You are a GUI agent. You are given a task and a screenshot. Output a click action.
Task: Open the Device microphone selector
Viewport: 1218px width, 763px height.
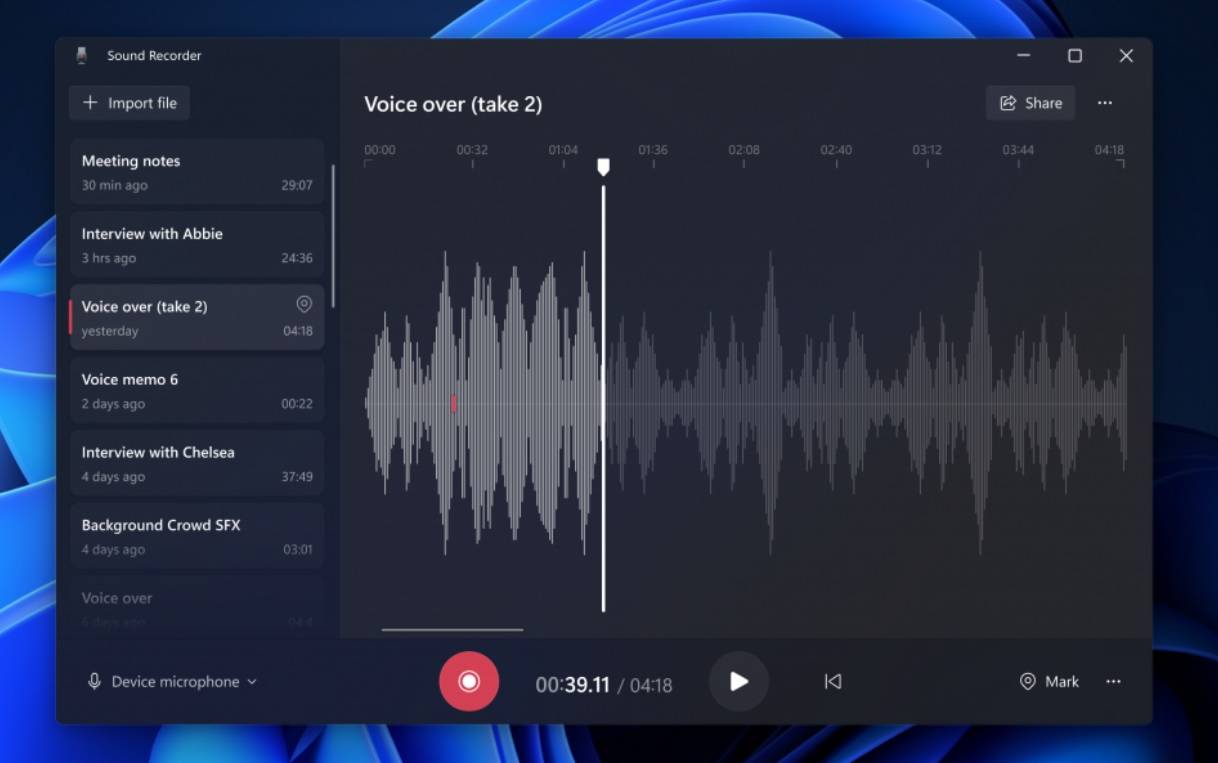coord(170,681)
